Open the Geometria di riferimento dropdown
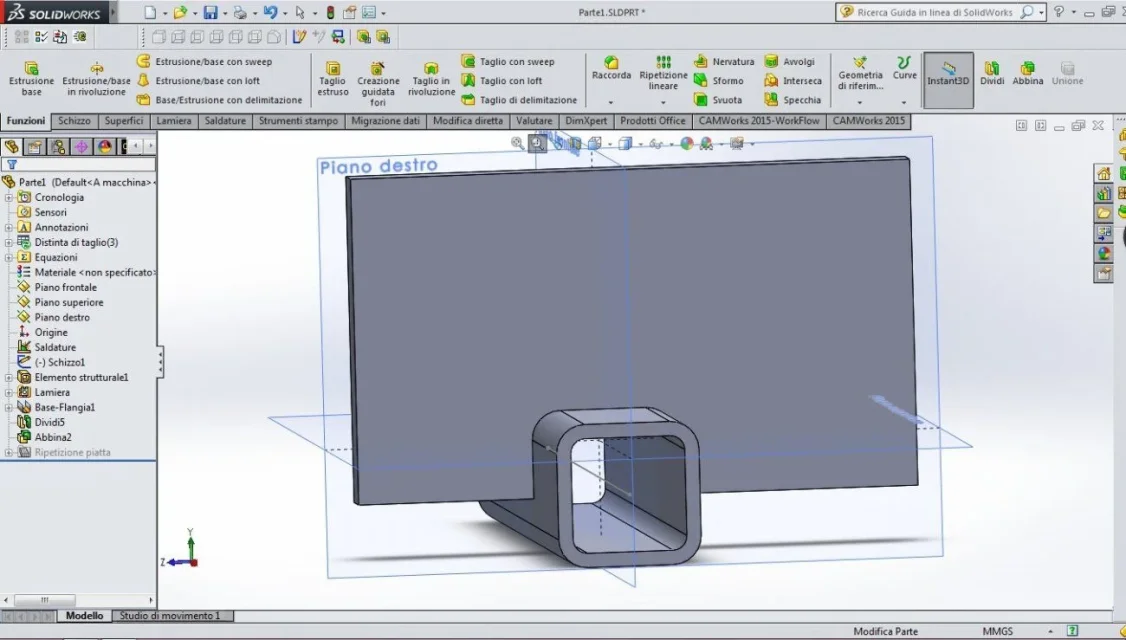 tap(860, 103)
